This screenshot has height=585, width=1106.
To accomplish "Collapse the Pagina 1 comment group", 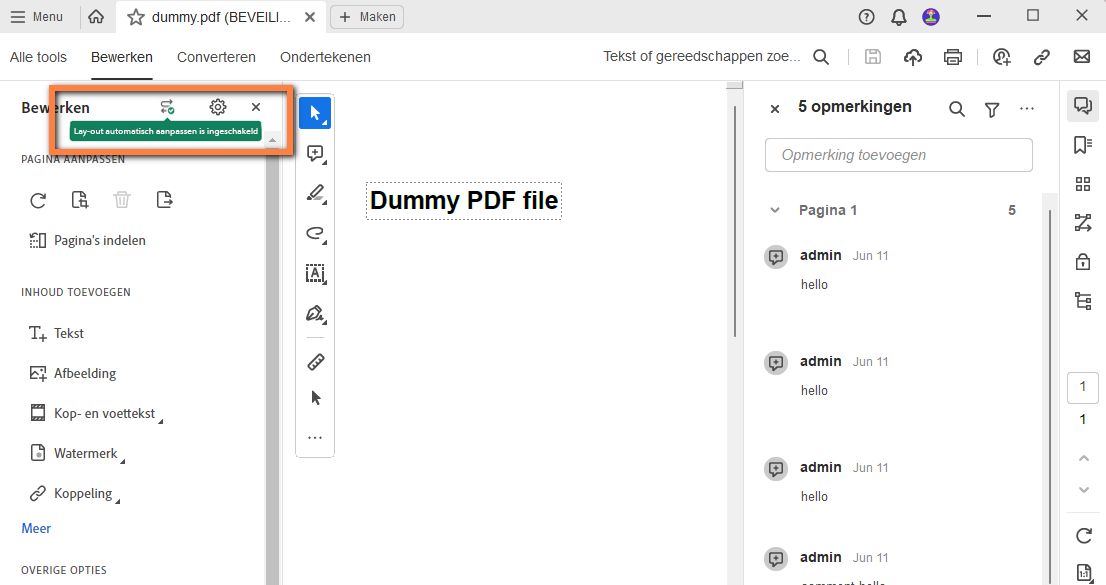I will [774, 210].
